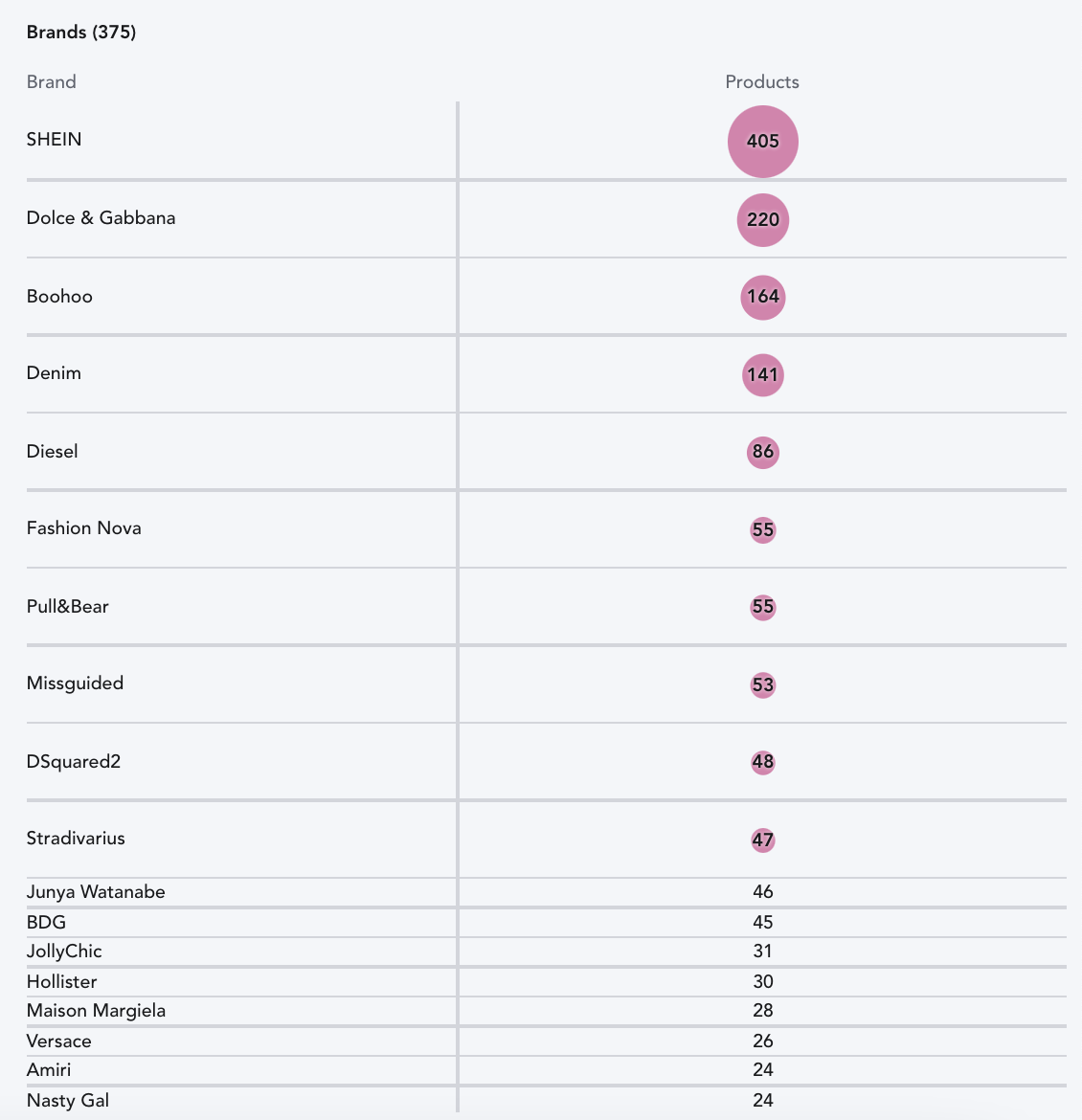Click the Brand column header
Image resolution: width=1082 pixels, height=1120 pixels.
(x=52, y=82)
